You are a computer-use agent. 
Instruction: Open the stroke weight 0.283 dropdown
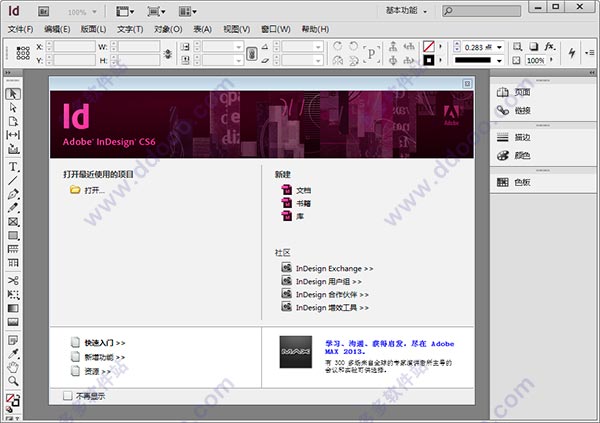(499, 47)
